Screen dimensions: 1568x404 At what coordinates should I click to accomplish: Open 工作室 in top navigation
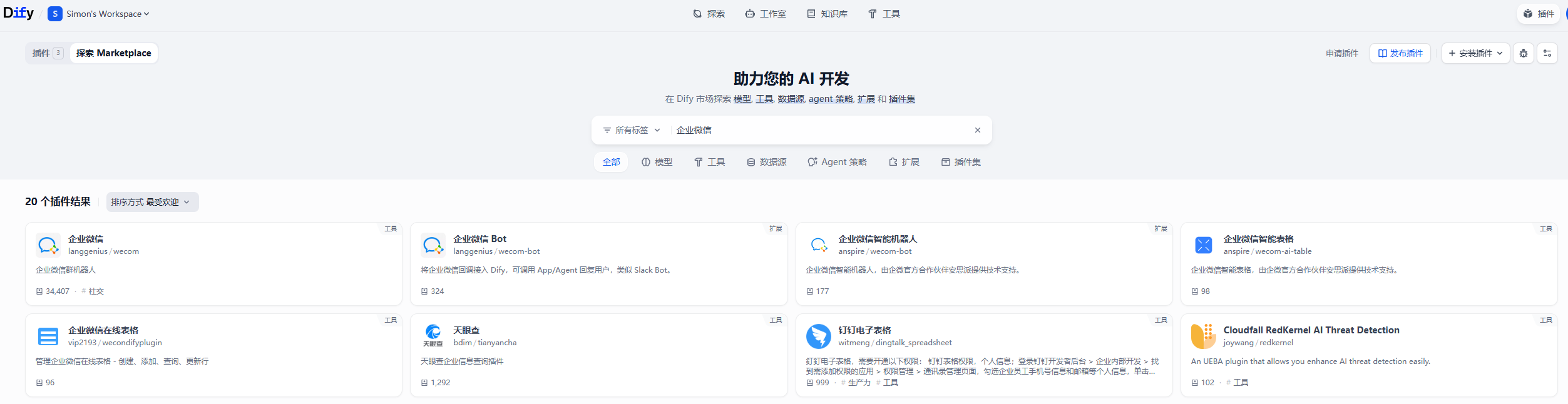pos(765,14)
